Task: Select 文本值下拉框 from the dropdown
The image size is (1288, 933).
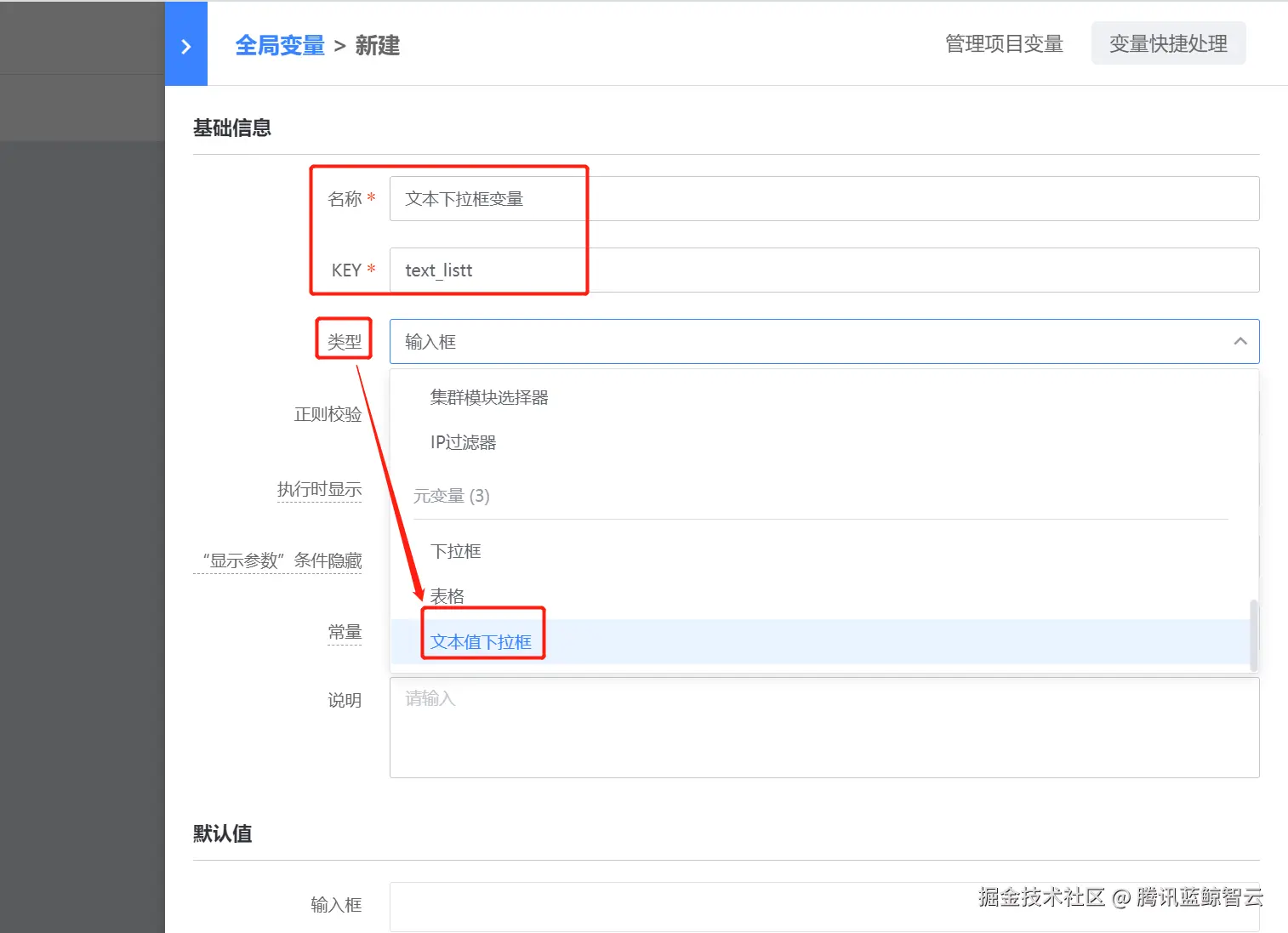Action: (482, 642)
